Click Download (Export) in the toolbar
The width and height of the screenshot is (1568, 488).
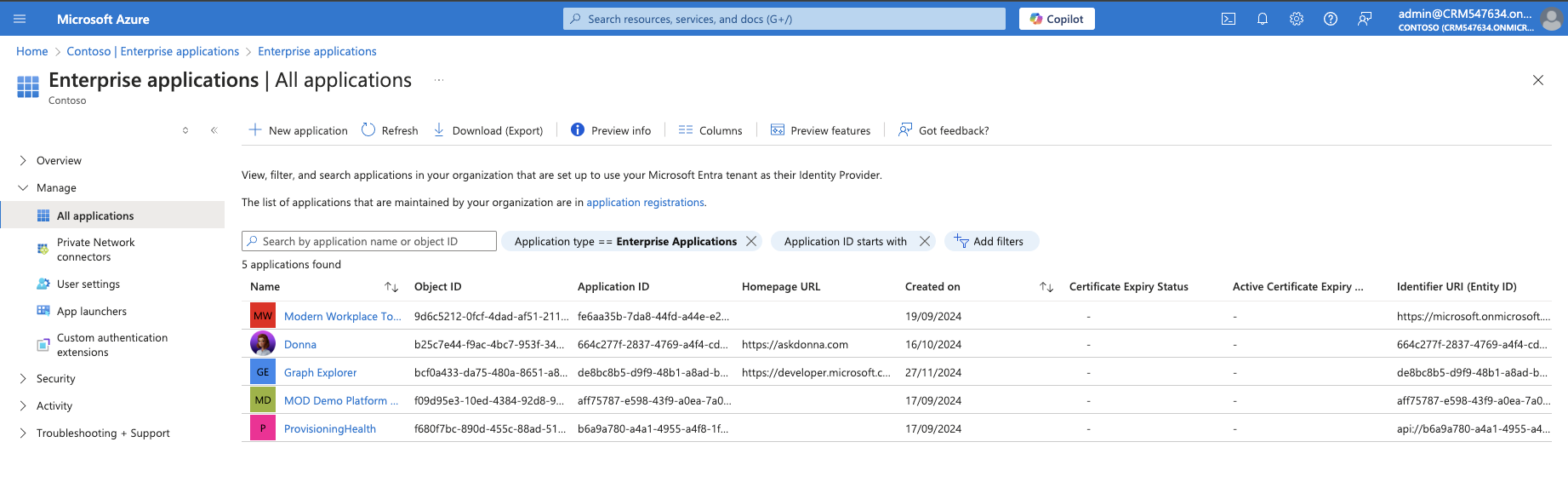click(x=488, y=130)
